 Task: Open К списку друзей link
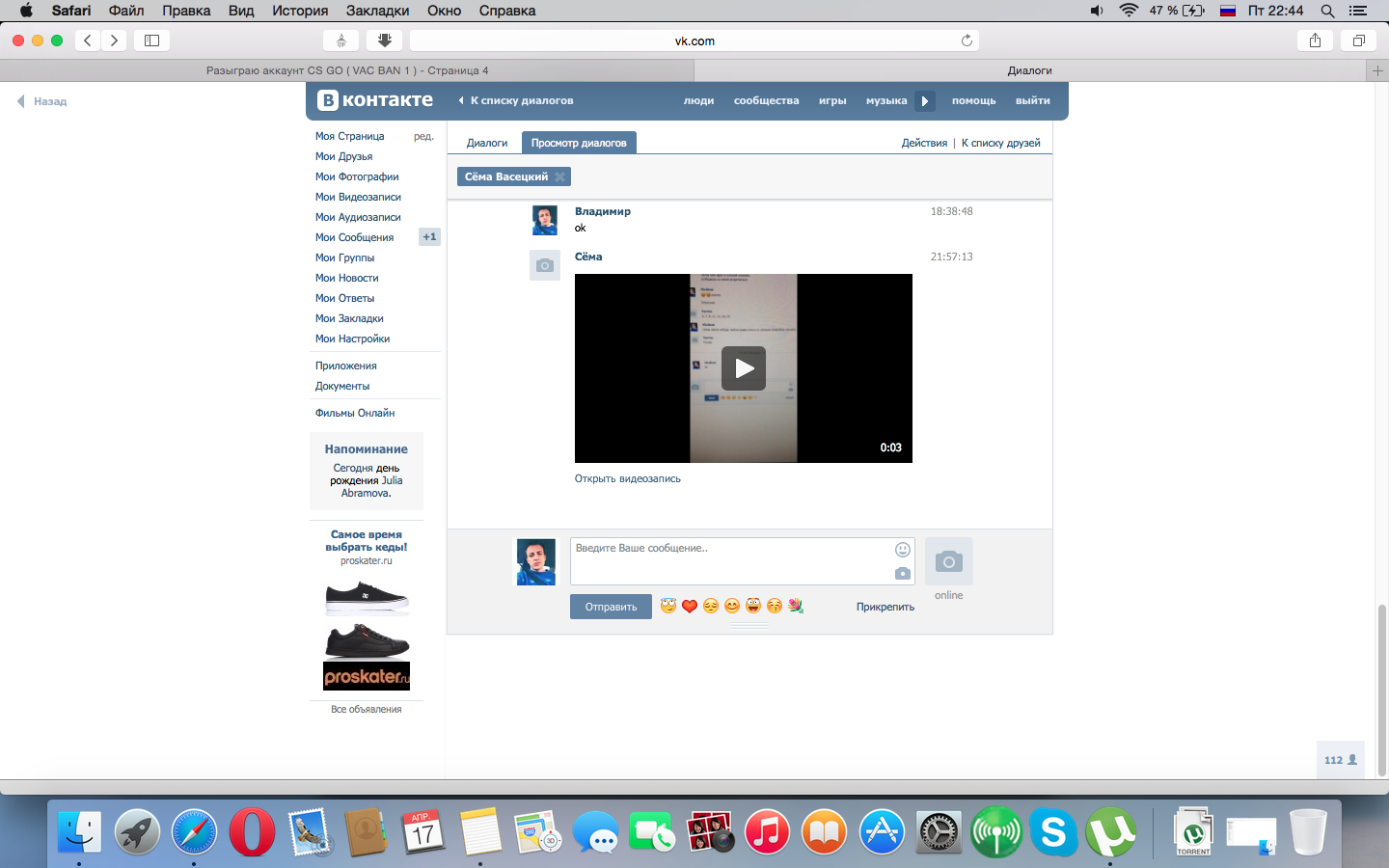pos(1001,143)
